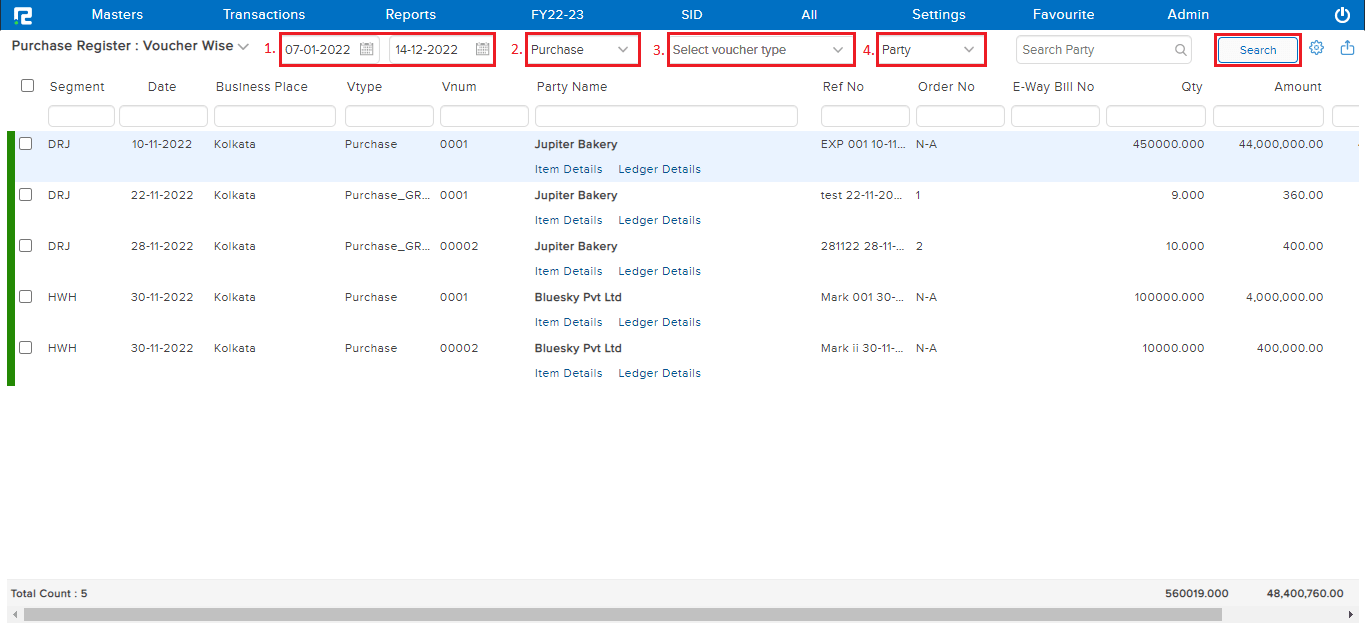
Task: Click the power logout icon
Action: click(1342, 15)
